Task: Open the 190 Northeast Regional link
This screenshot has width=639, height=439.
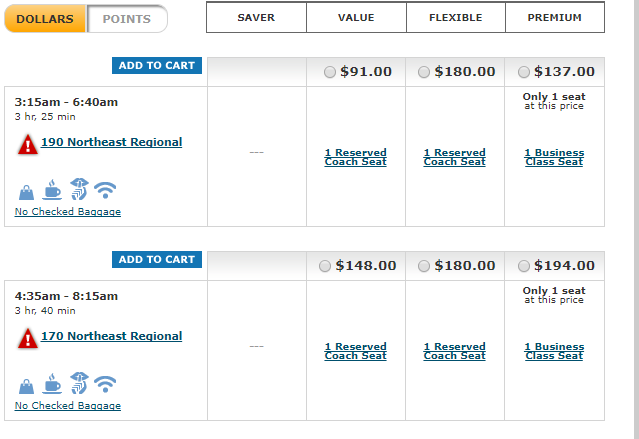Action: tap(112, 142)
